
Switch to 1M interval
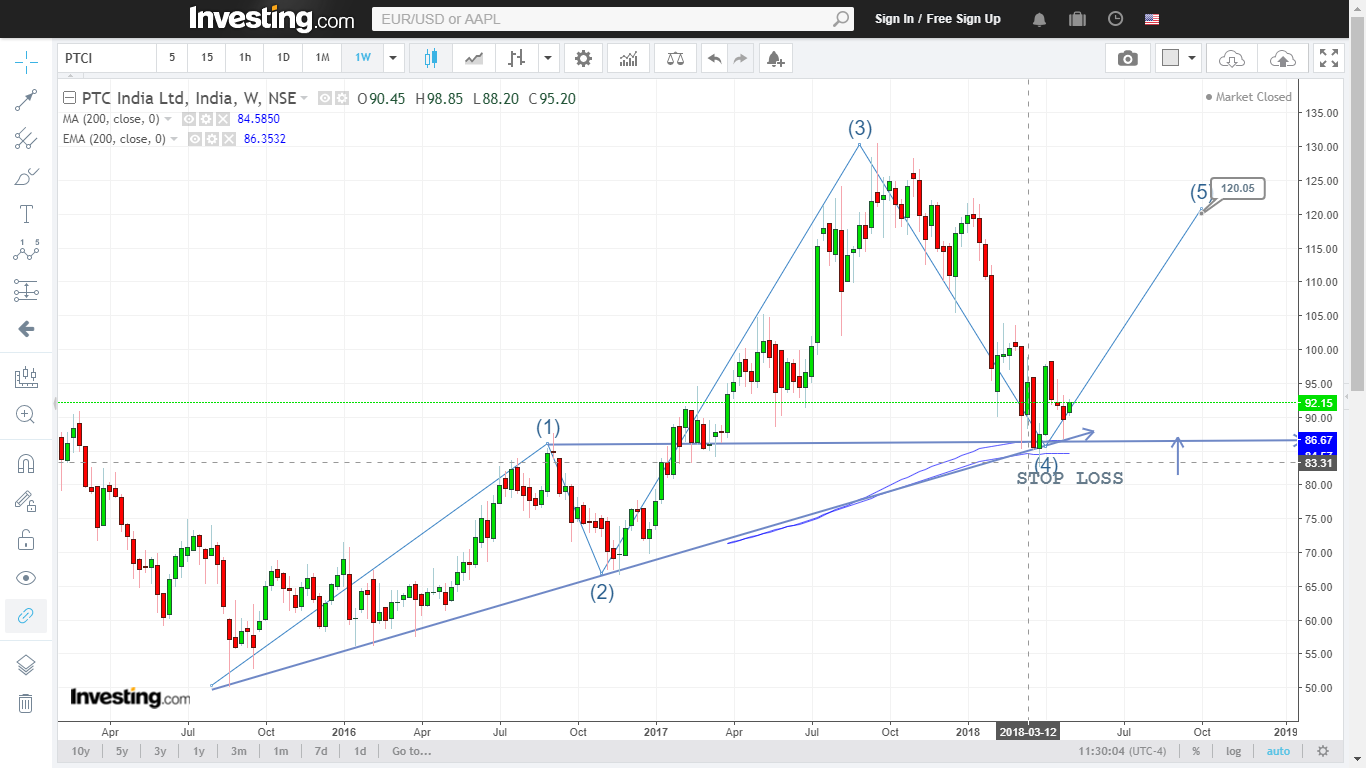[322, 58]
